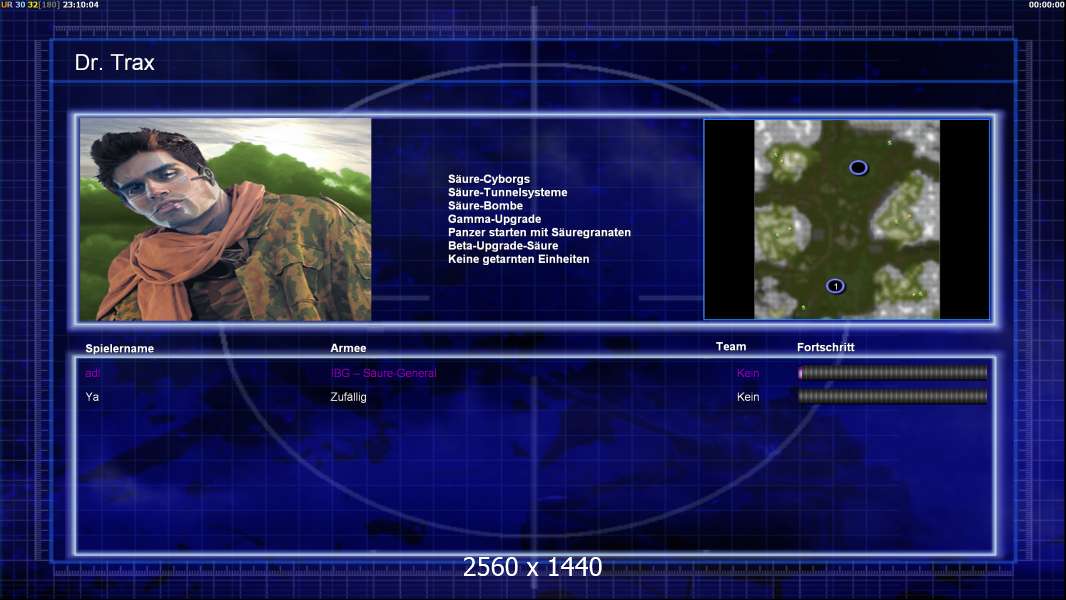Select start position marker 1 on map

tap(836, 286)
